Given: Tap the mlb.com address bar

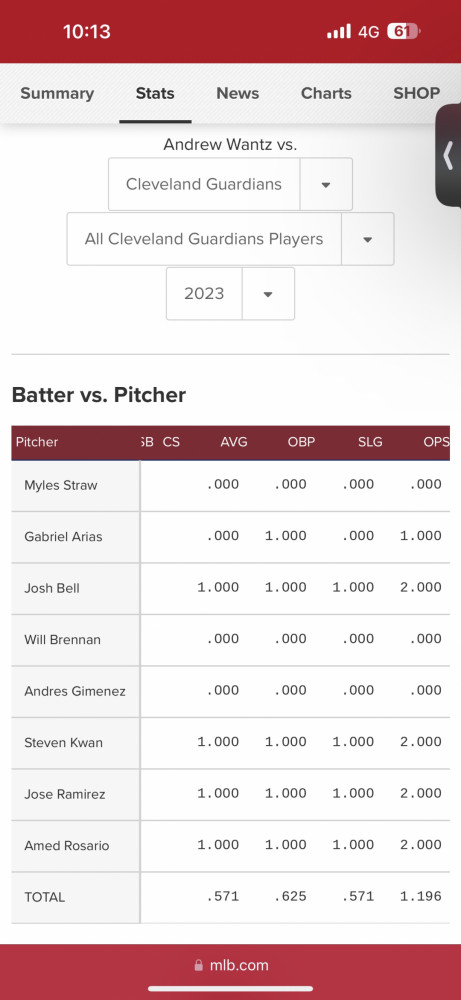Looking at the screenshot, I should point(231,966).
